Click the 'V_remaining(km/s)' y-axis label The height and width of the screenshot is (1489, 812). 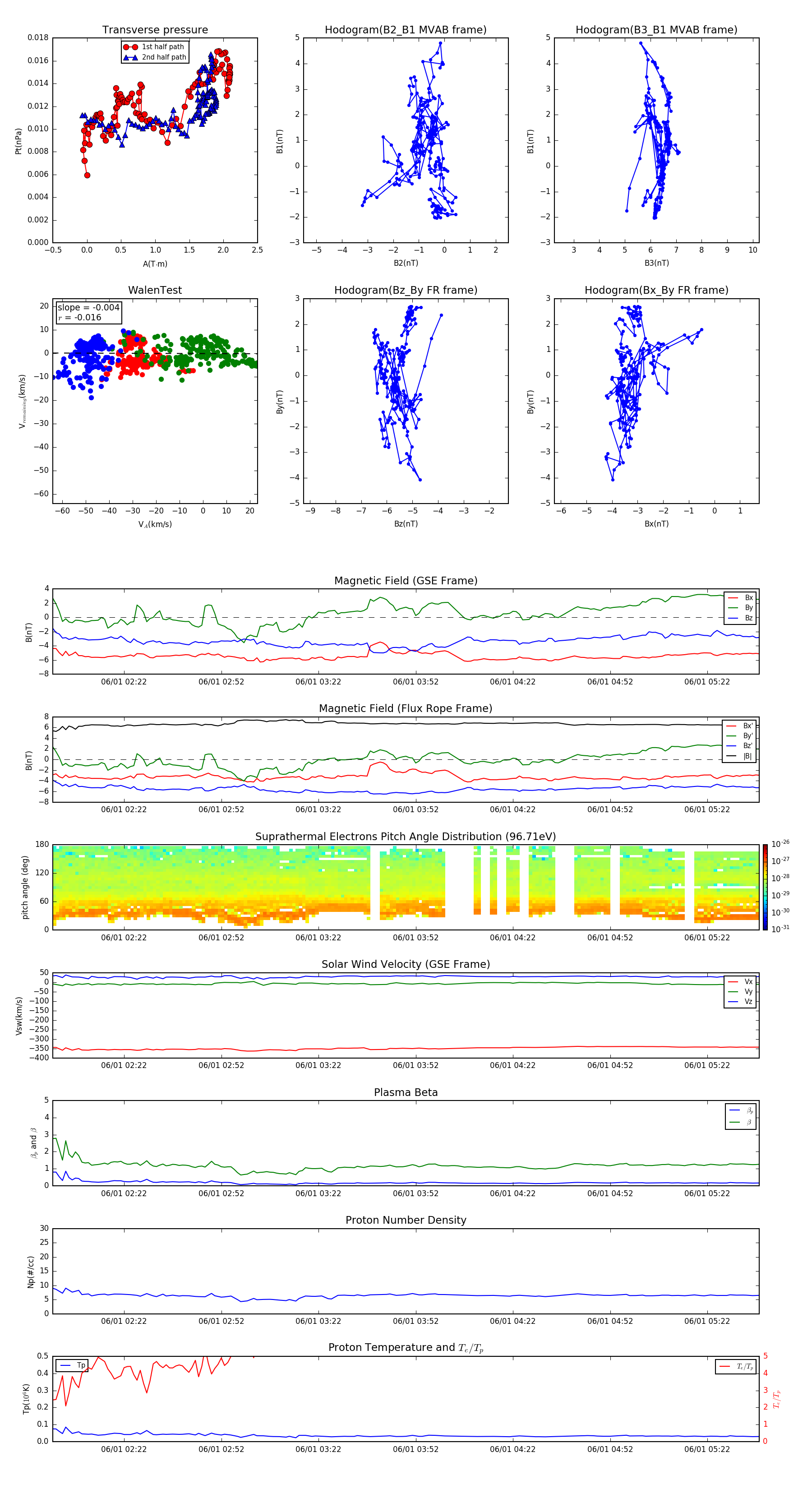[22, 401]
